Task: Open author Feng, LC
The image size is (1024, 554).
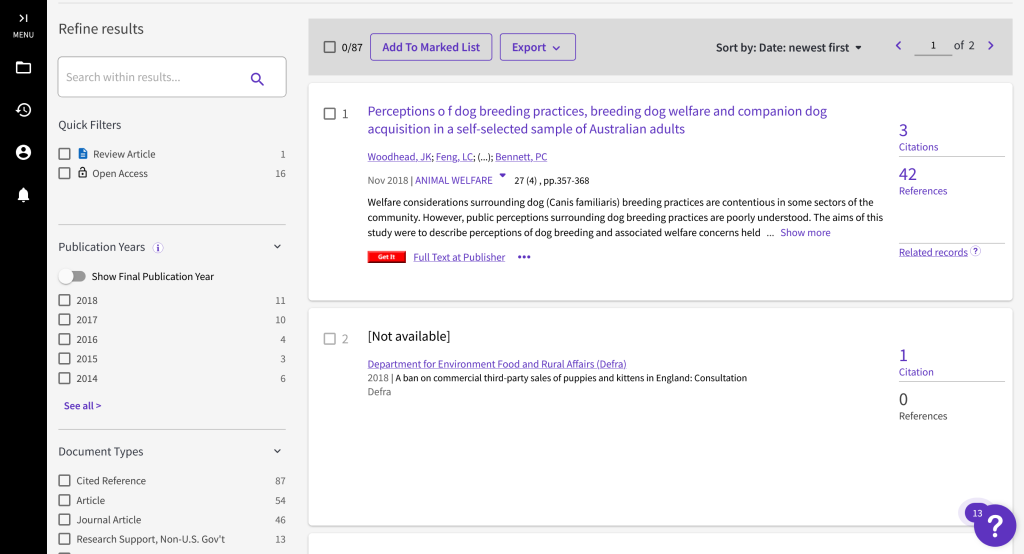Action: click(x=455, y=157)
